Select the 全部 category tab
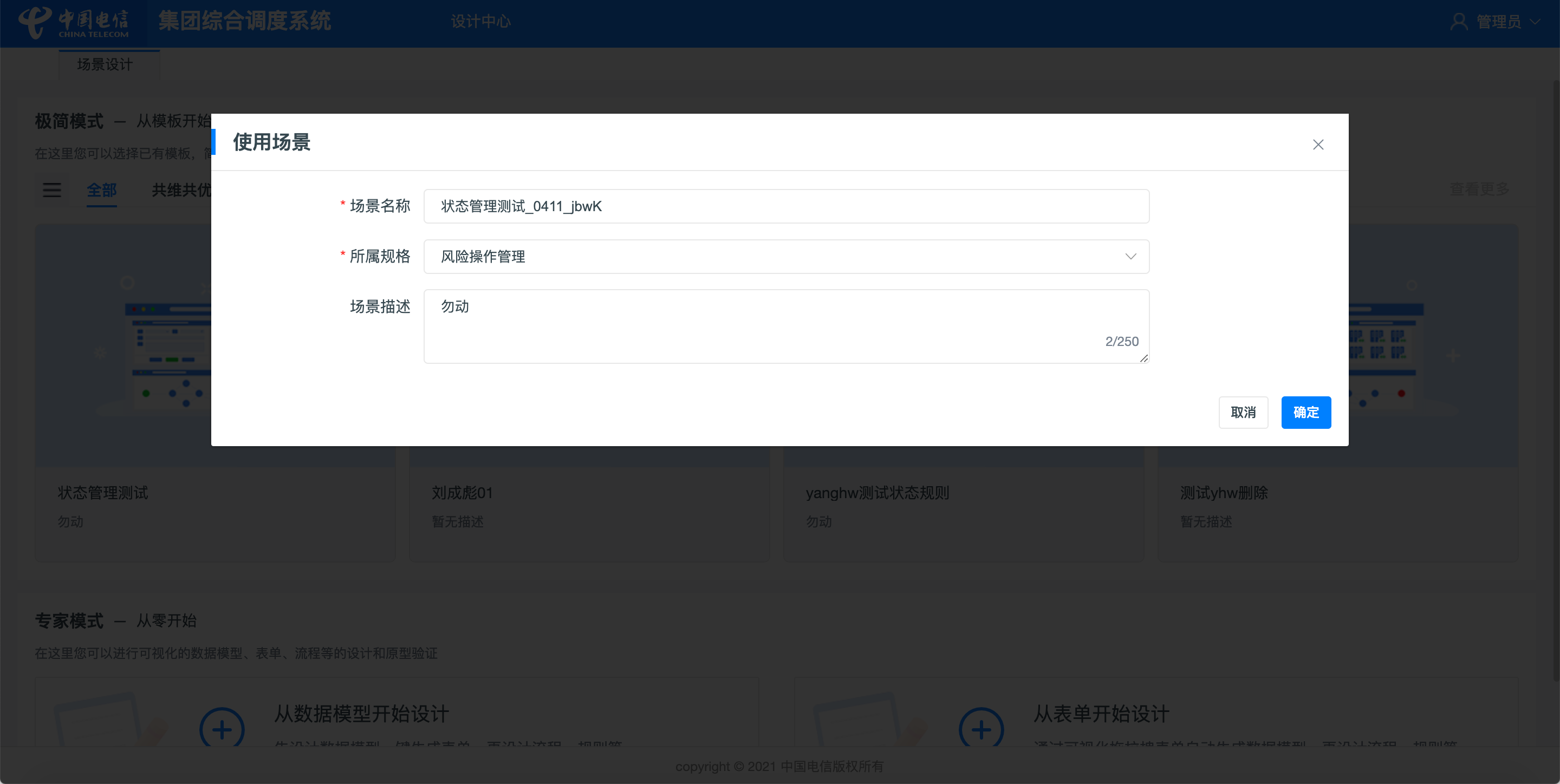The height and width of the screenshot is (784, 1560). coord(101,190)
